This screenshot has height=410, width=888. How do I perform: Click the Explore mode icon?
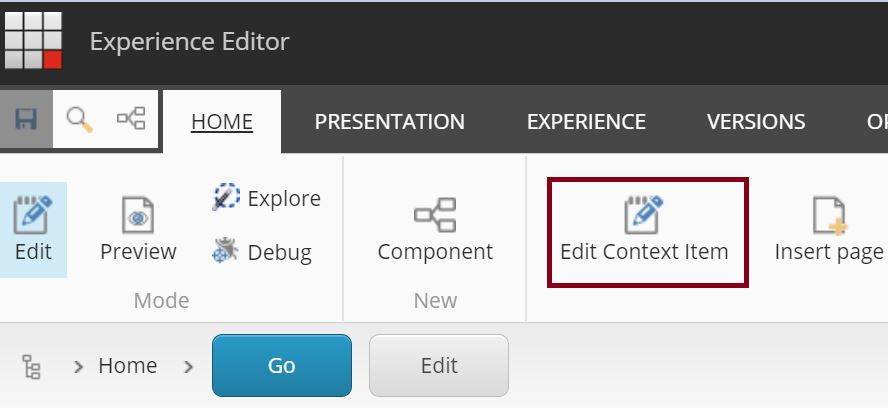pos(226,198)
